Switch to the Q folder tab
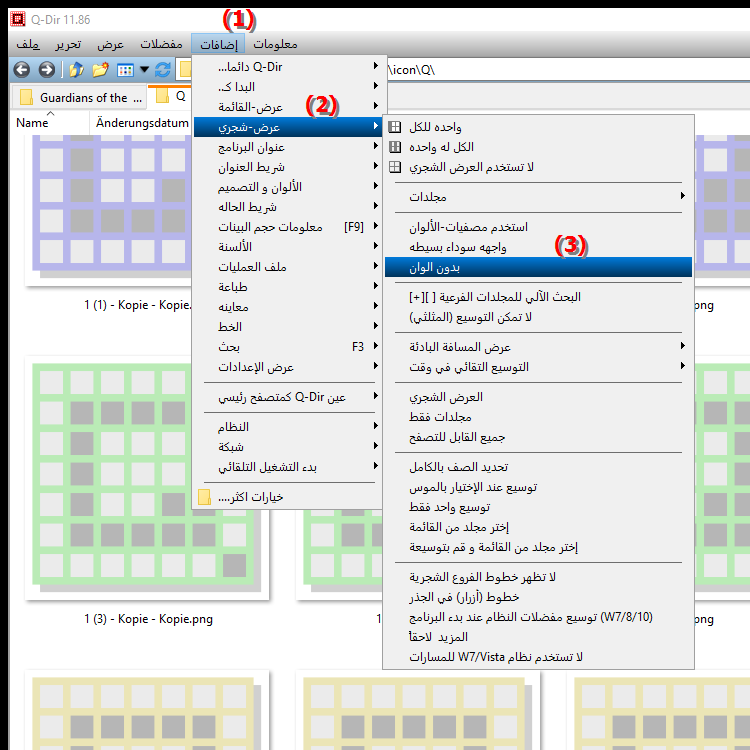750x750 pixels. click(x=171, y=97)
